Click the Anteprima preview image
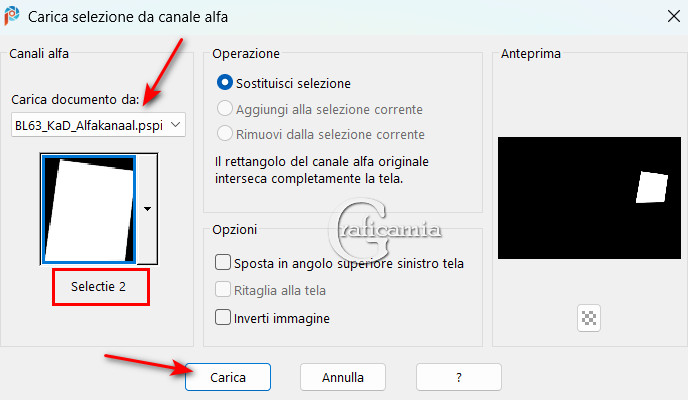Viewport: 688px width, 400px height. coord(589,198)
